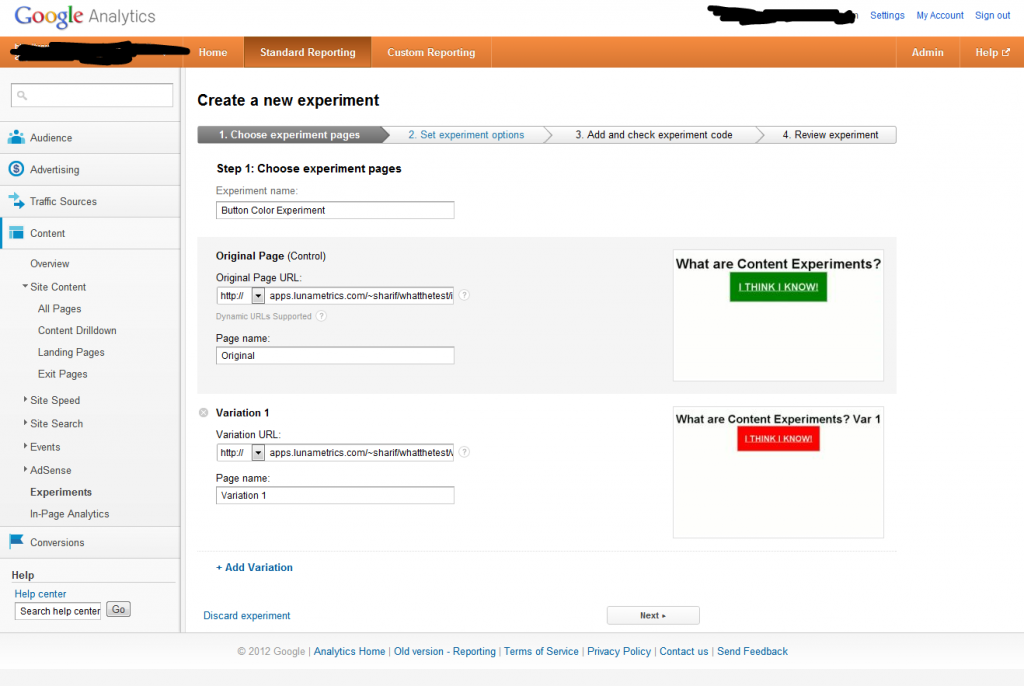The height and width of the screenshot is (686, 1024).
Task: Click the Google Analytics logo
Action: coord(85,16)
